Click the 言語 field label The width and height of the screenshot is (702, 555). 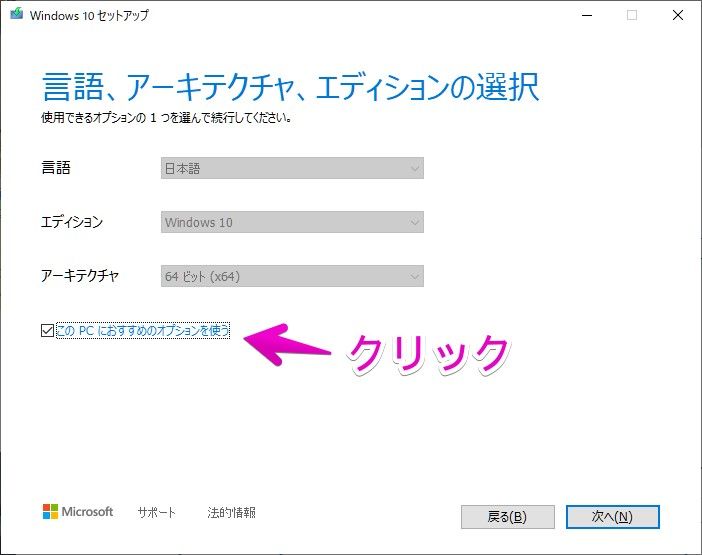(56, 168)
